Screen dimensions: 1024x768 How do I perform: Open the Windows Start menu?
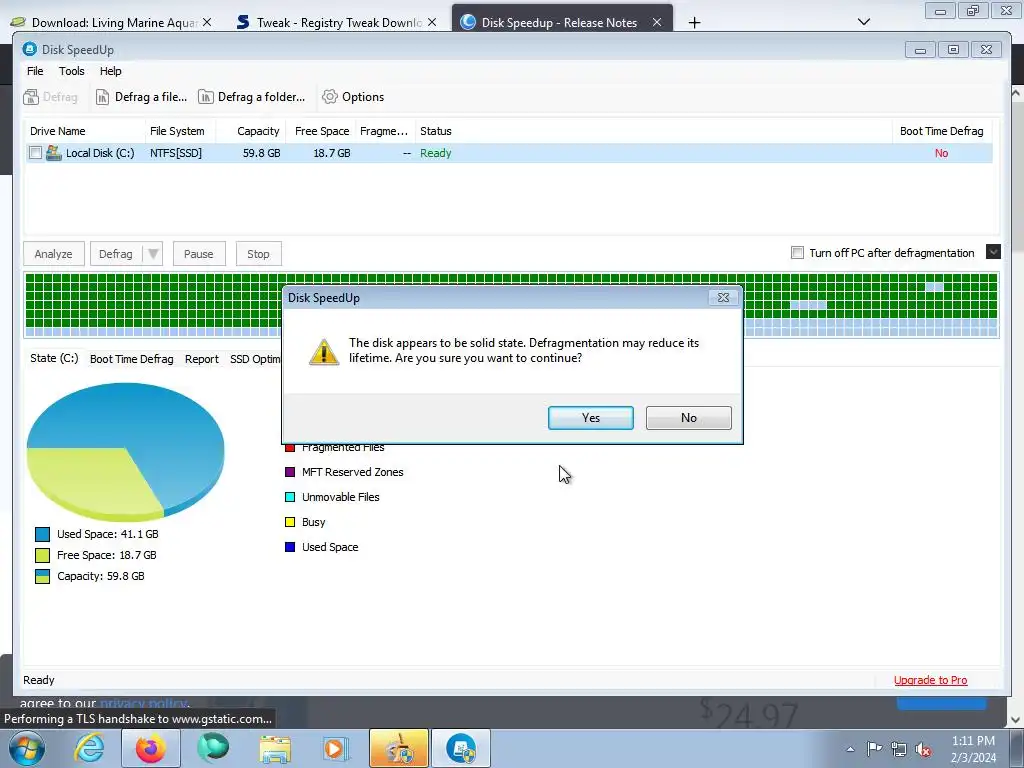[27, 748]
